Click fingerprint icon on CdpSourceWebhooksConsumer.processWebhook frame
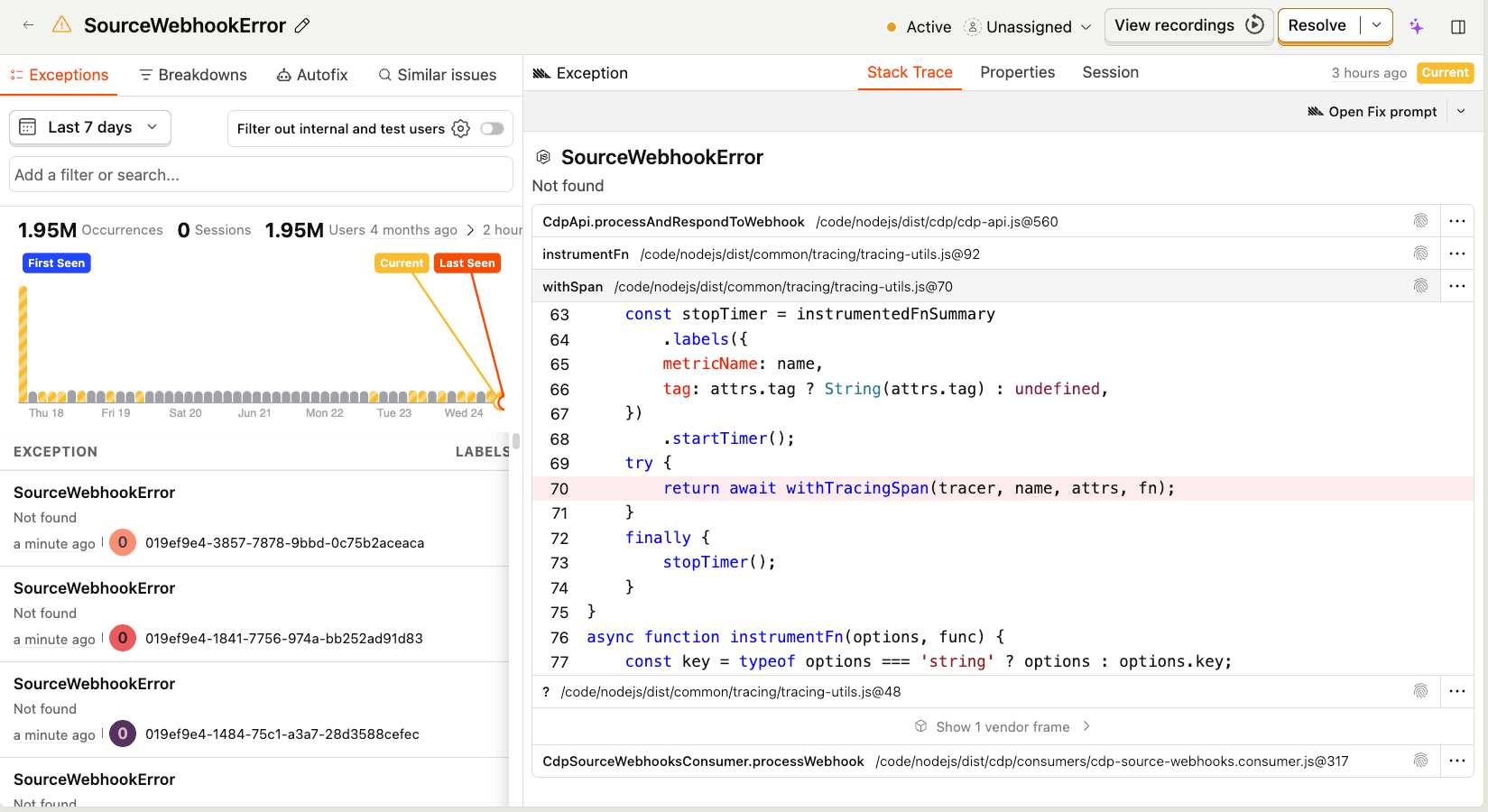The height and width of the screenshot is (812, 1488). tap(1421, 761)
